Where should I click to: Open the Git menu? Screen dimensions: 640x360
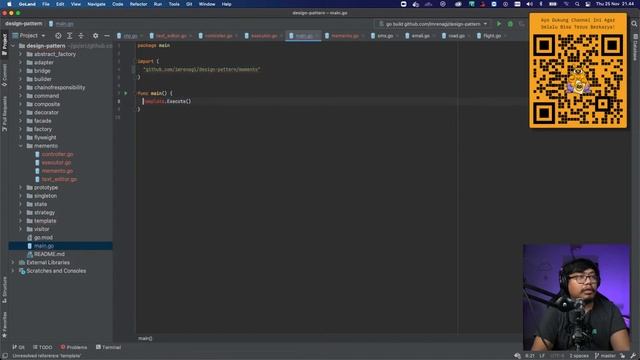189,4
